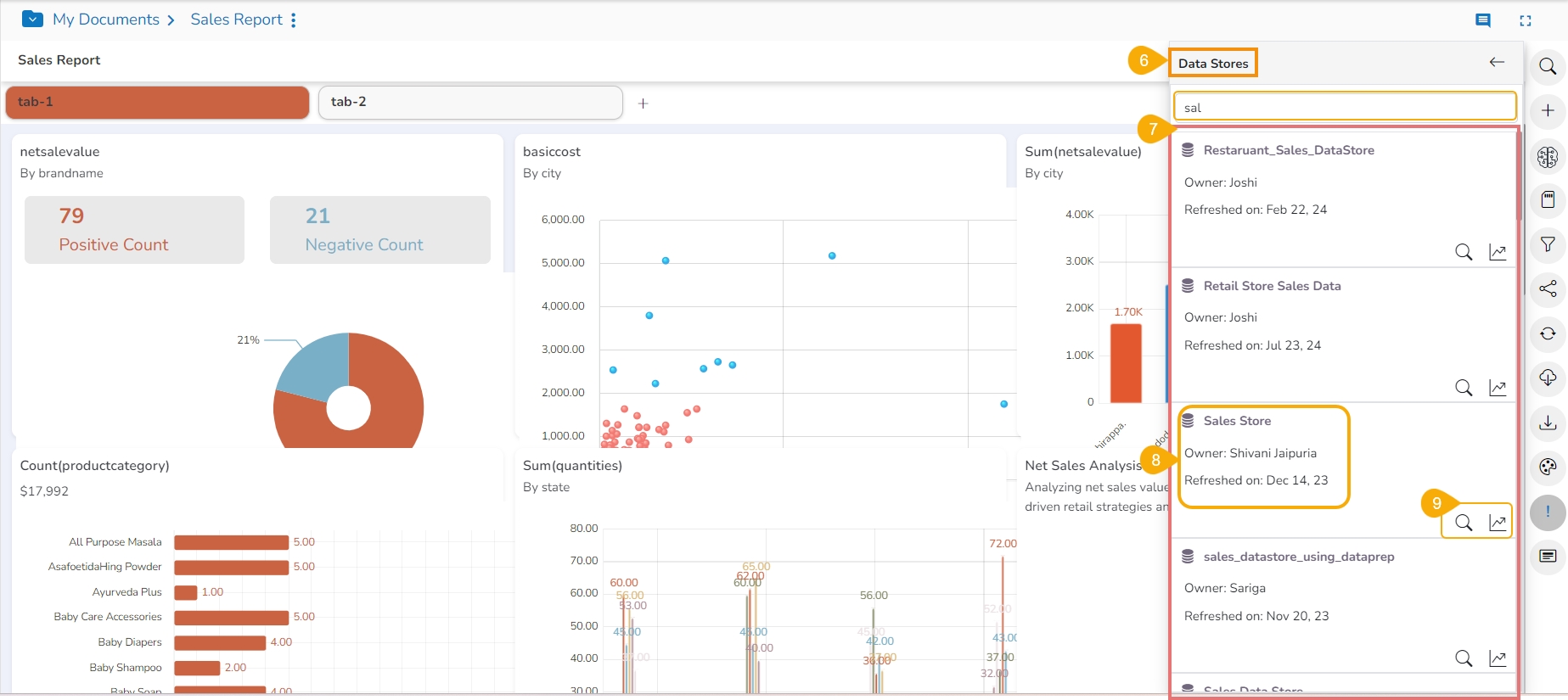Screen dimensions: 1568x700
Task: Switch to tab-2
Action: point(469,102)
